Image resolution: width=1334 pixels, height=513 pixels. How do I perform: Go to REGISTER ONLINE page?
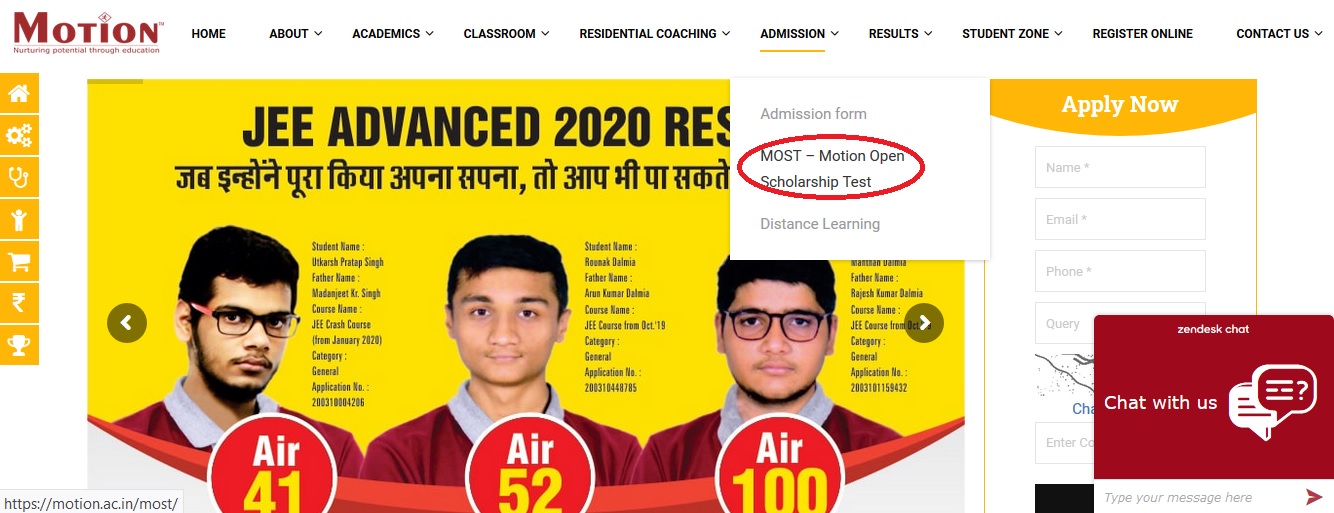[1142, 33]
